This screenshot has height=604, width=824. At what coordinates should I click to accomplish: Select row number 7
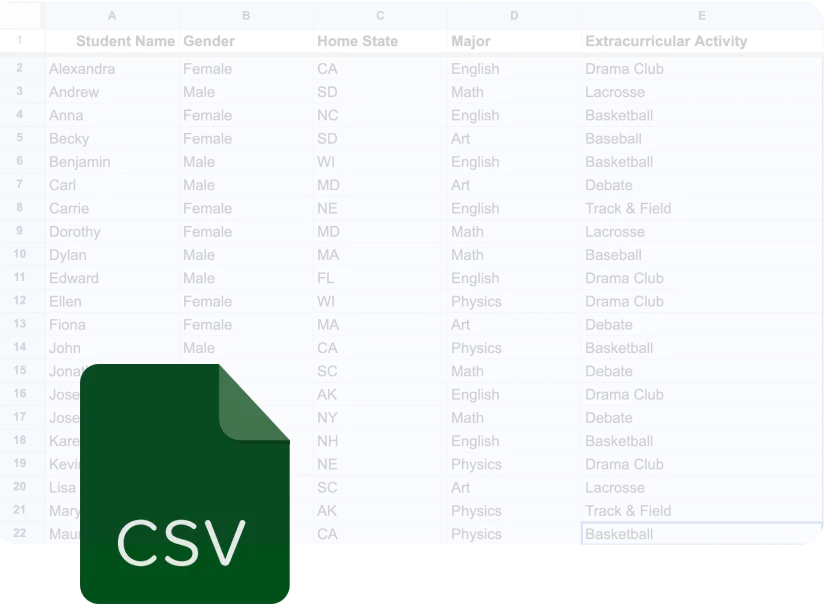(x=20, y=185)
